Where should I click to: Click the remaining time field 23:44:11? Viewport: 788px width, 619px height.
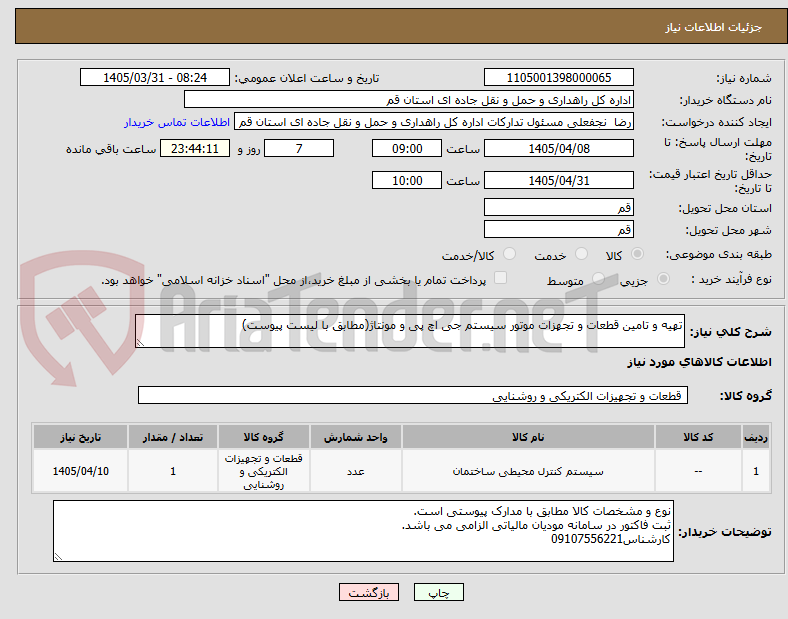[195, 148]
